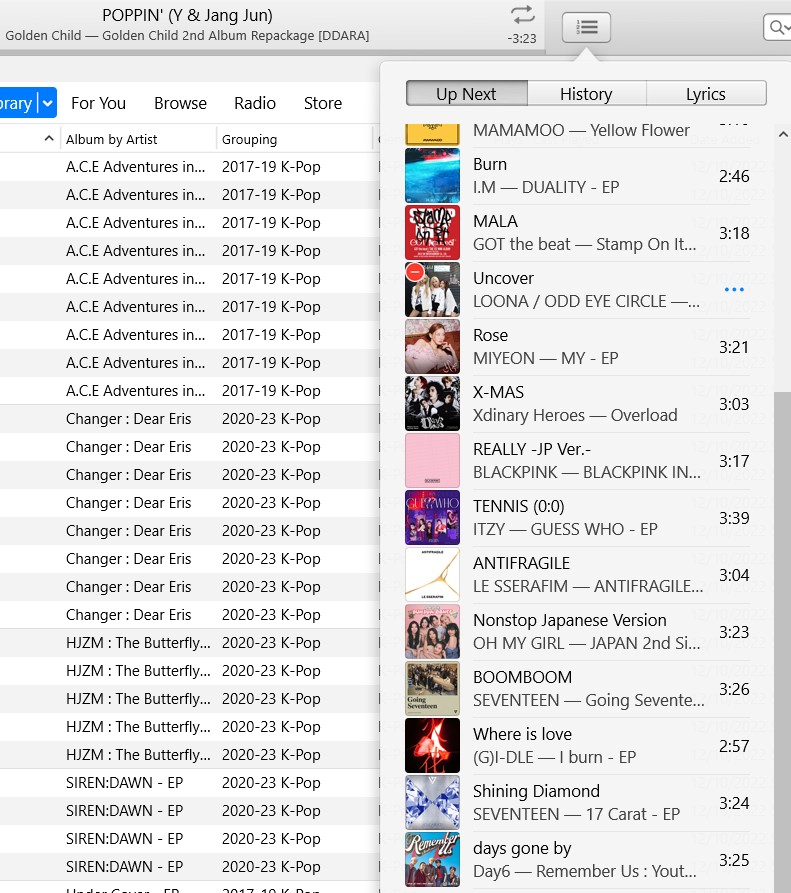Open the search magnifier field

[778, 27]
